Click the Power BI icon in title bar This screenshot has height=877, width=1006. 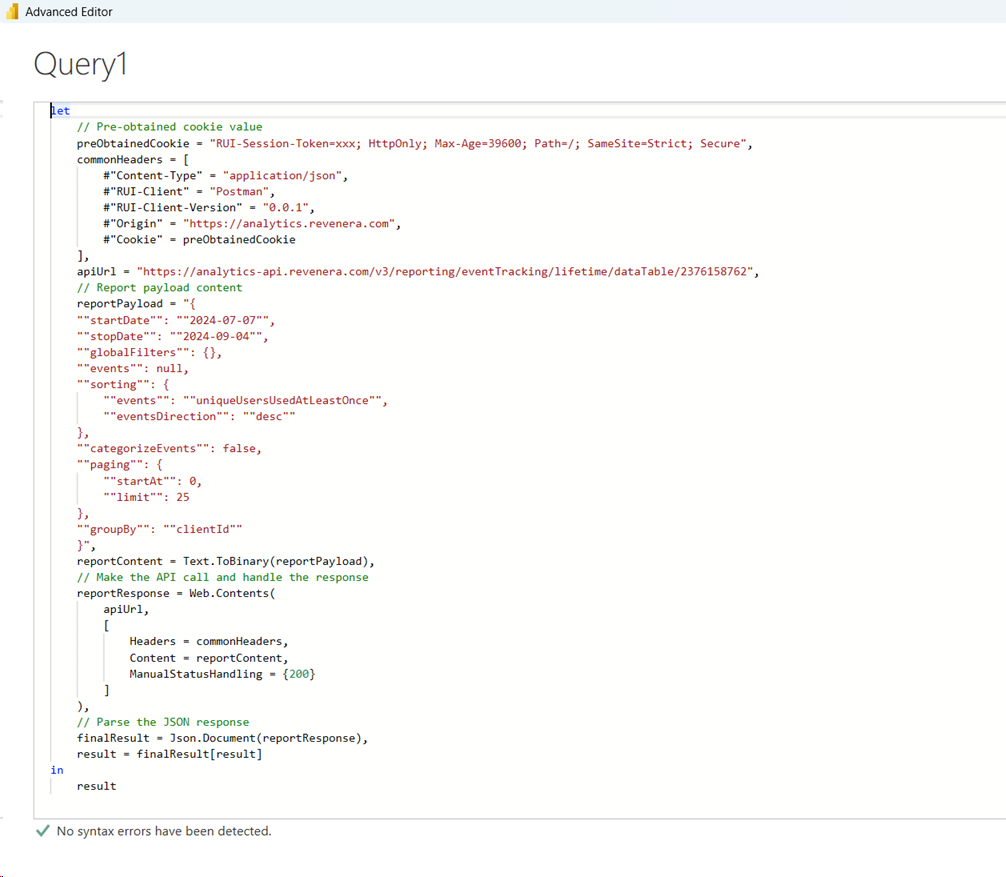pos(12,12)
